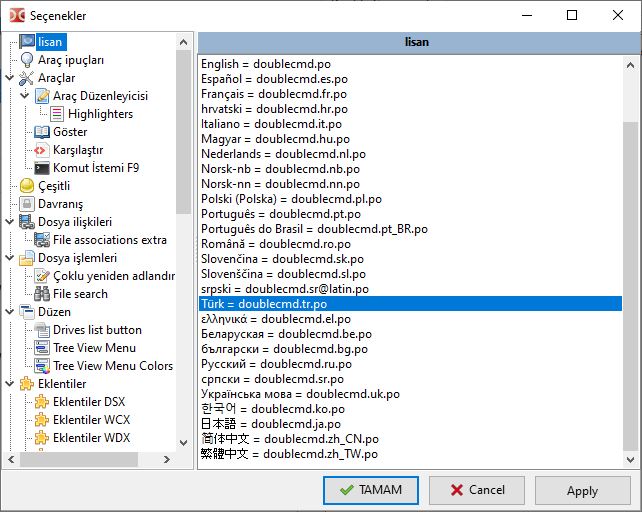The height and width of the screenshot is (512, 642).
Task: Click the Çeşitli yellow icon
Action: pyautogui.click(x=27, y=186)
